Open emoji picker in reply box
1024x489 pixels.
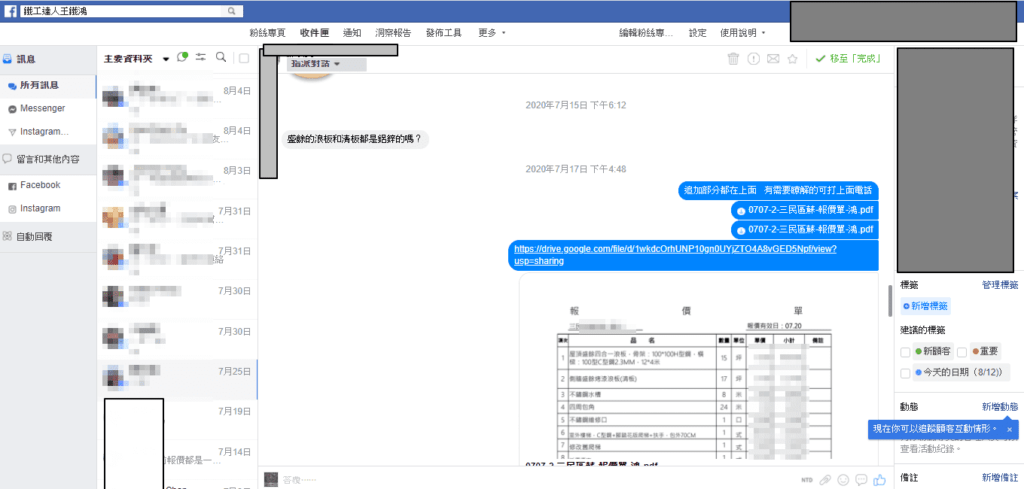[x=843, y=480]
